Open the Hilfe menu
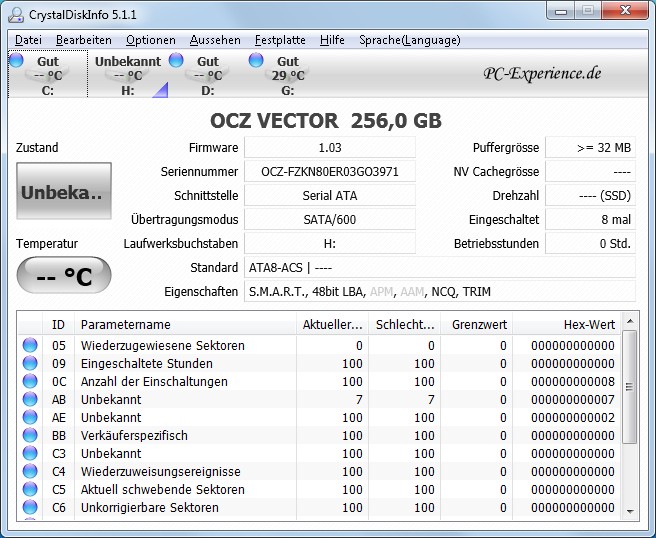This screenshot has height=538, width=656. point(332,40)
